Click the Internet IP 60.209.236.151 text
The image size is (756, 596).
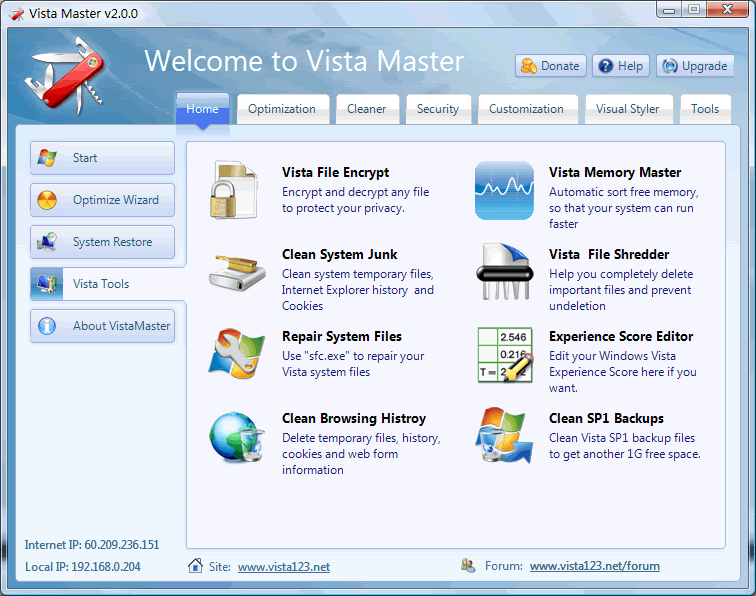click(x=92, y=545)
